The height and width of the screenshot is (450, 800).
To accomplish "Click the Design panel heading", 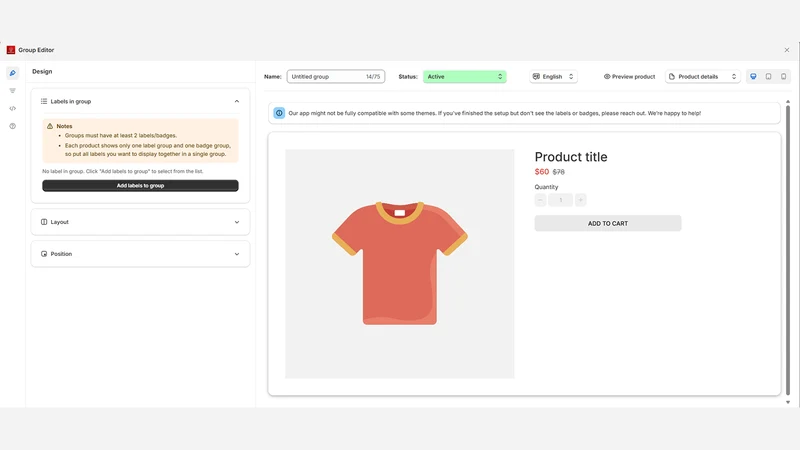I will click(x=42, y=71).
